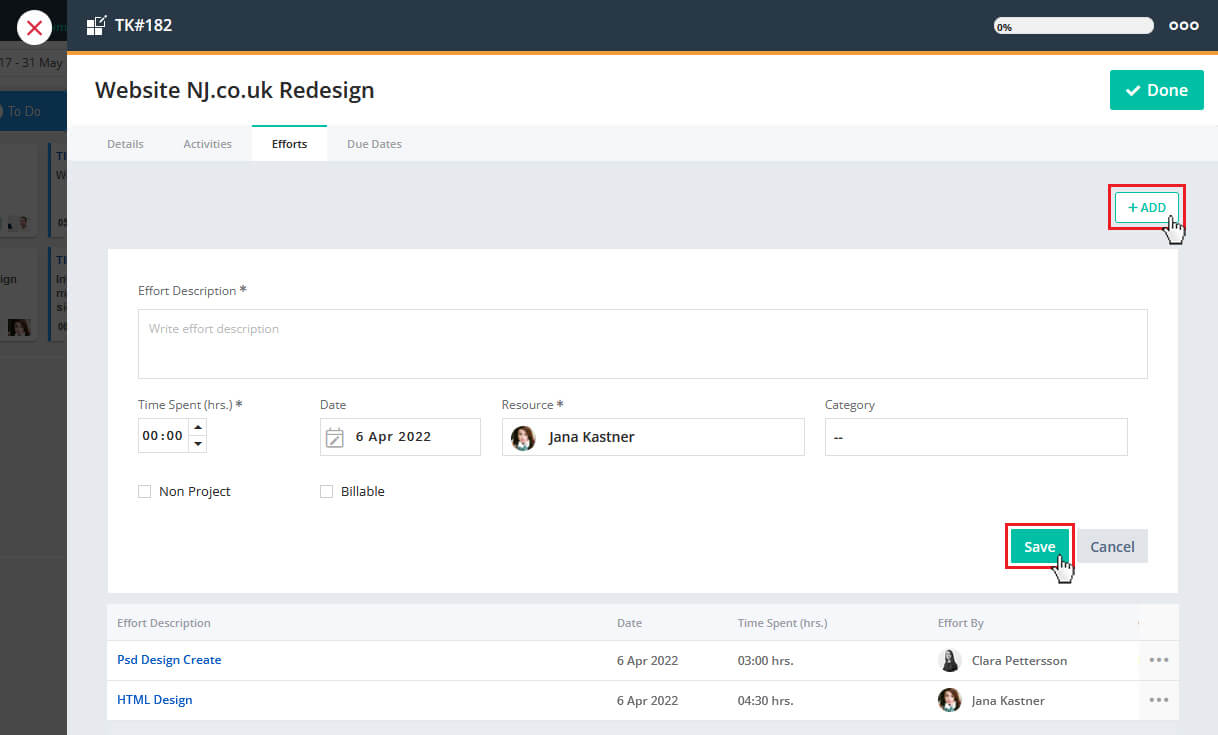Image resolution: width=1218 pixels, height=735 pixels.
Task: Click the Effort By column header
Action: (960, 623)
